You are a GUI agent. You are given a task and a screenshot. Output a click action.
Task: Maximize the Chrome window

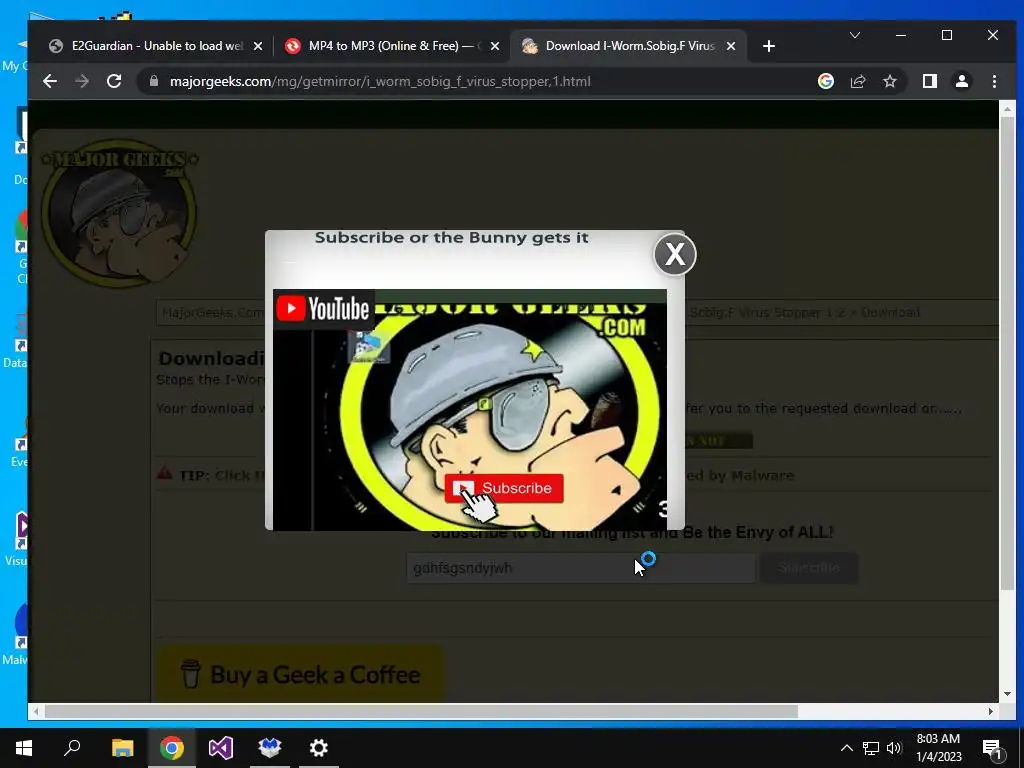(947, 35)
